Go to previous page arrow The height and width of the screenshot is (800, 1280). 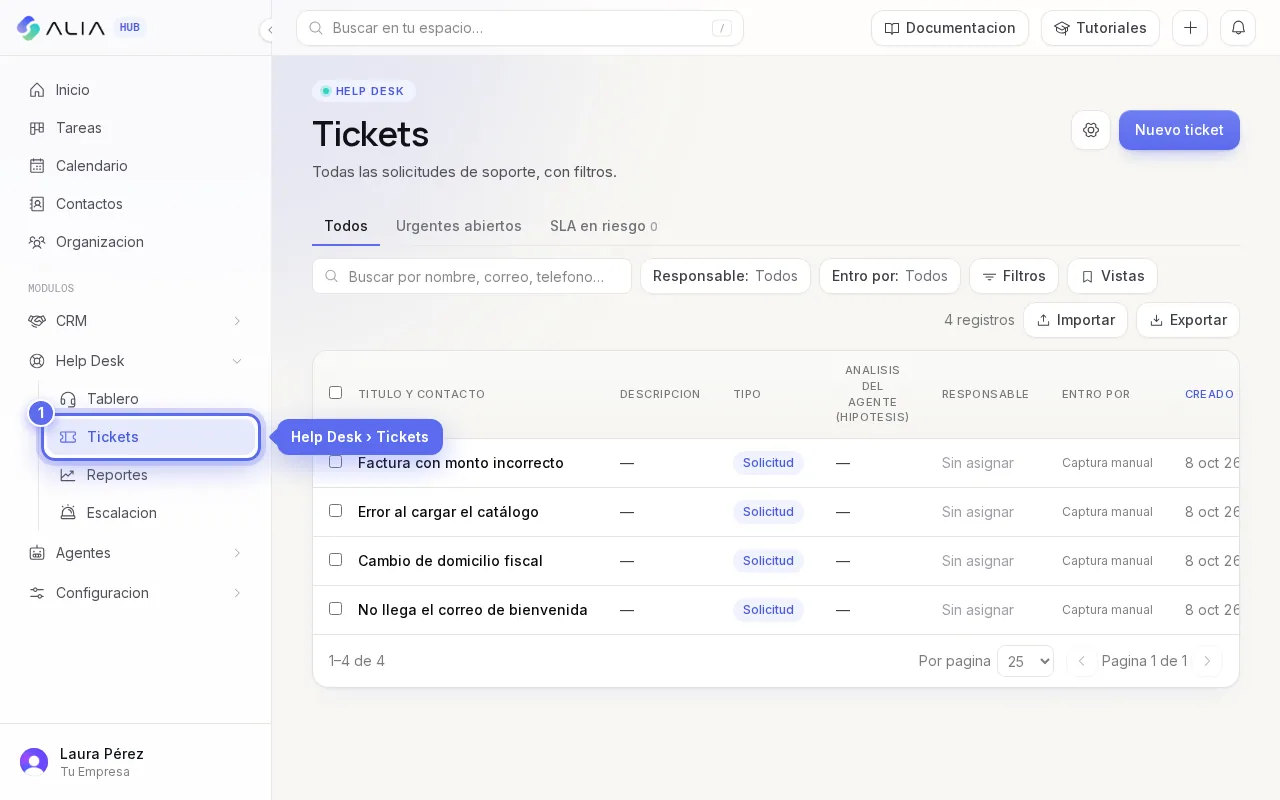(1081, 661)
